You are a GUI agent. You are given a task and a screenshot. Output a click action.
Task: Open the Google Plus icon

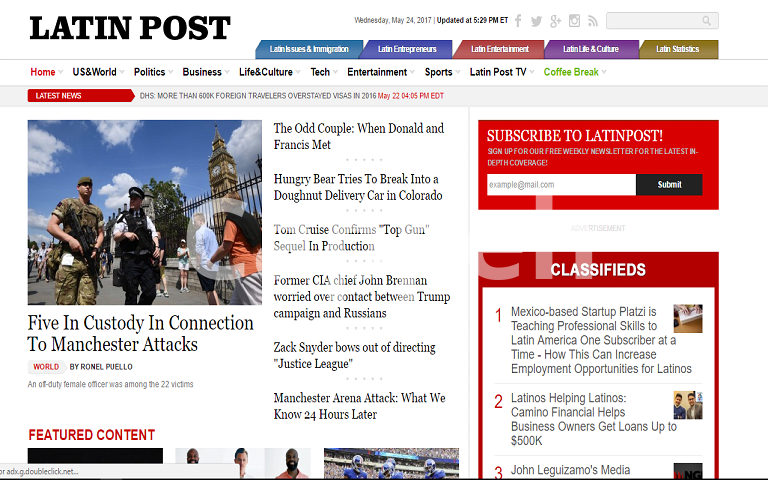point(555,21)
